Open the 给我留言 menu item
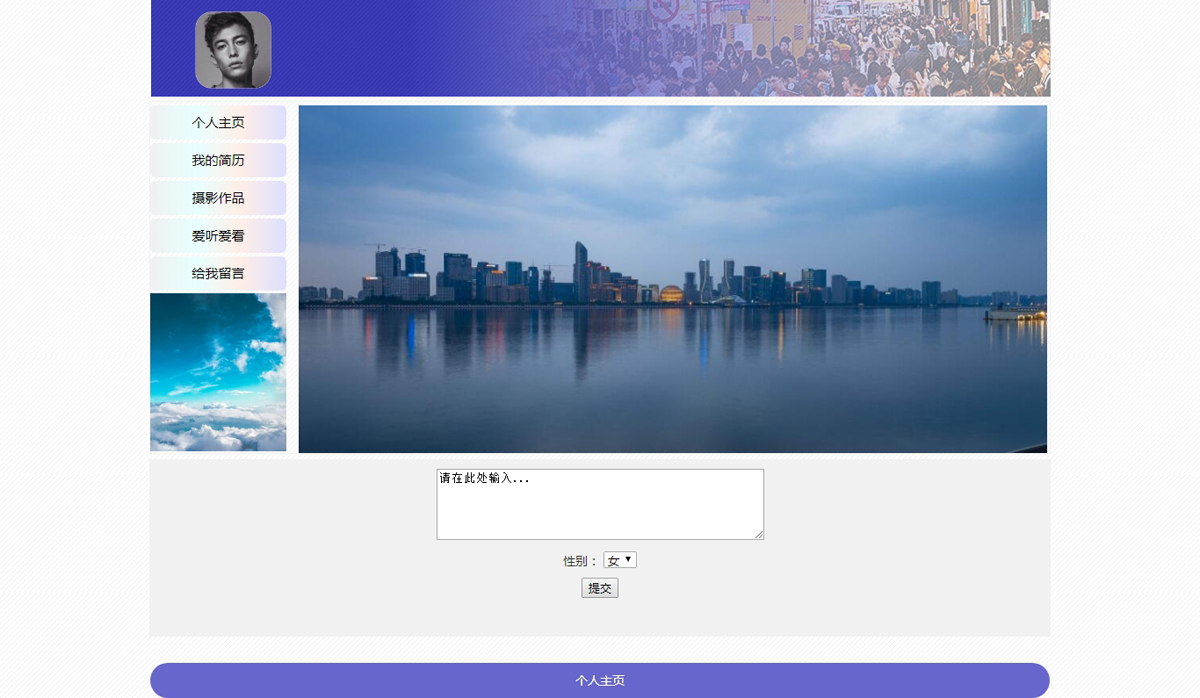The image size is (1200, 698). pos(218,273)
